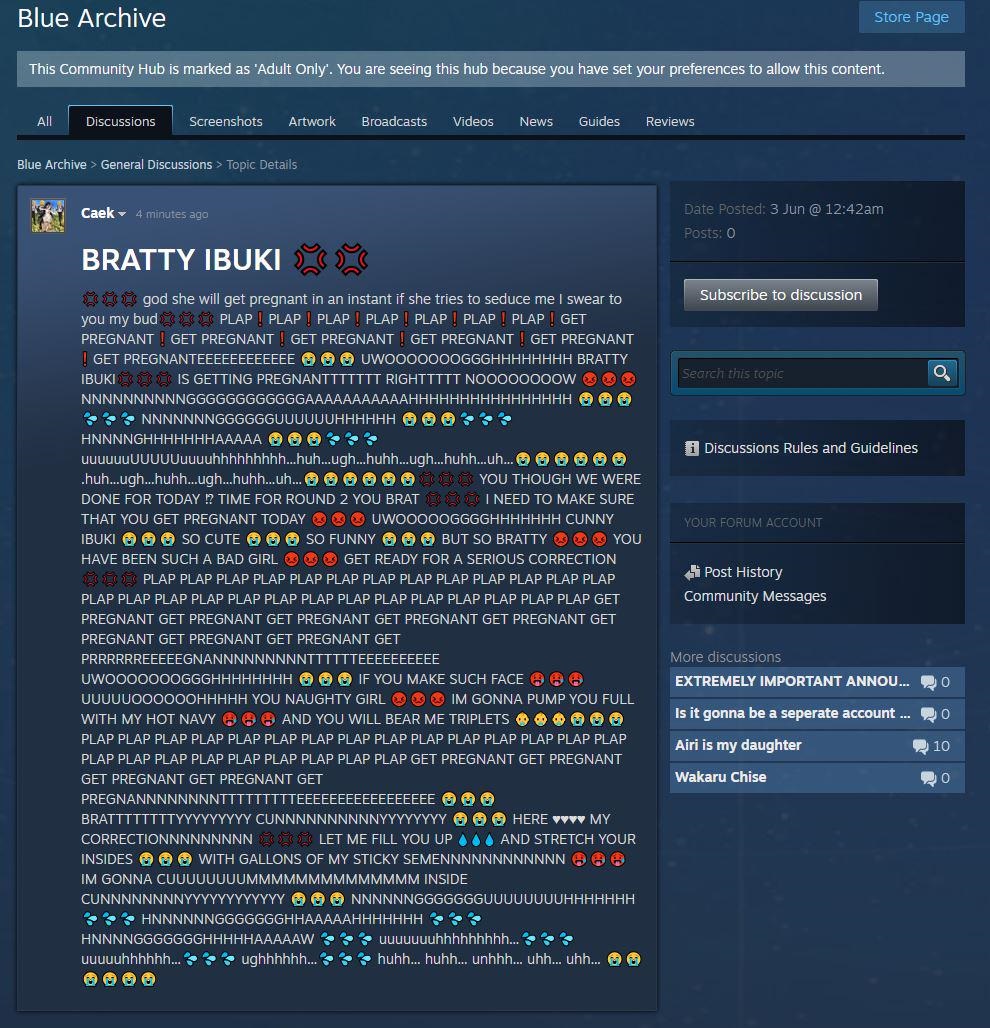Screen dimensions: 990x1028
Task: View the Guides tab
Action: pos(599,121)
